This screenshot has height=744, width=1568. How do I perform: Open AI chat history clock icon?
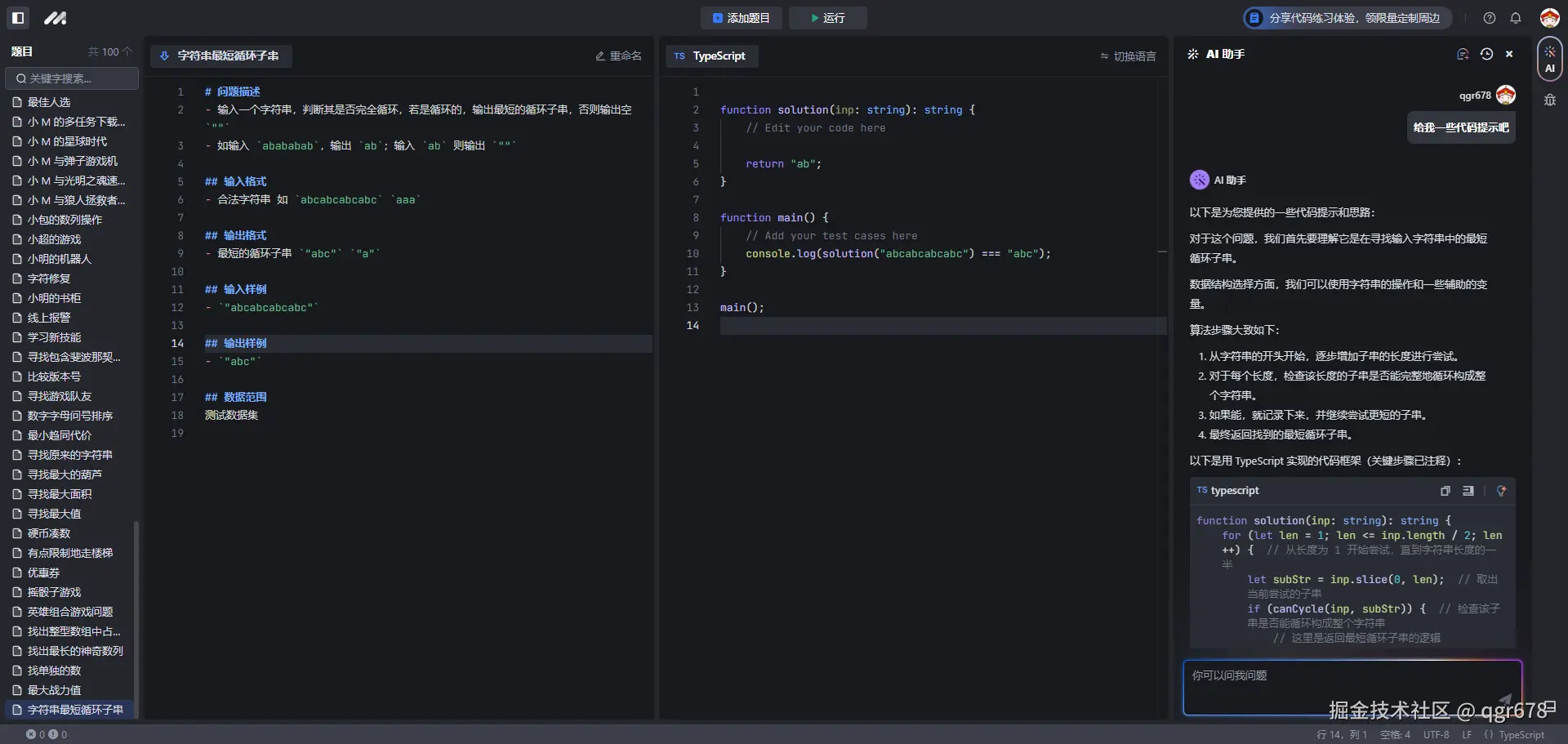[x=1486, y=54]
